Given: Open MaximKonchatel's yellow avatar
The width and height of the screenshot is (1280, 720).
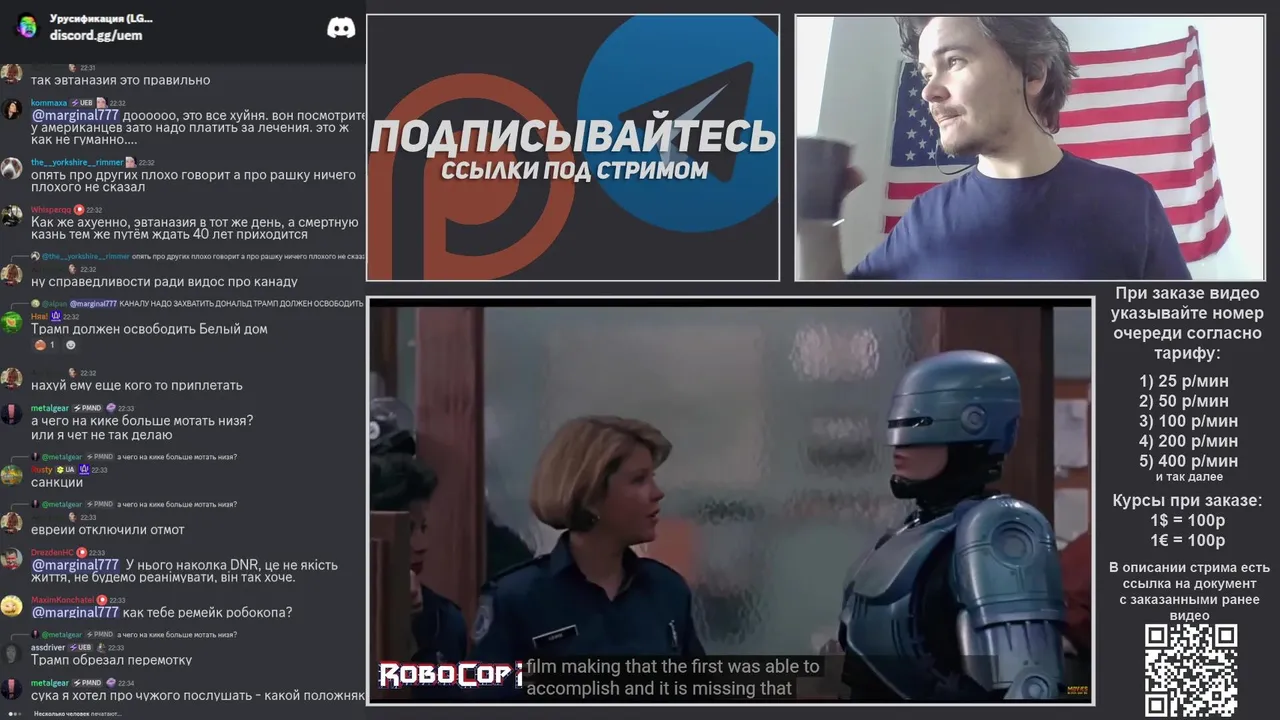Looking at the screenshot, I should point(11,606).
